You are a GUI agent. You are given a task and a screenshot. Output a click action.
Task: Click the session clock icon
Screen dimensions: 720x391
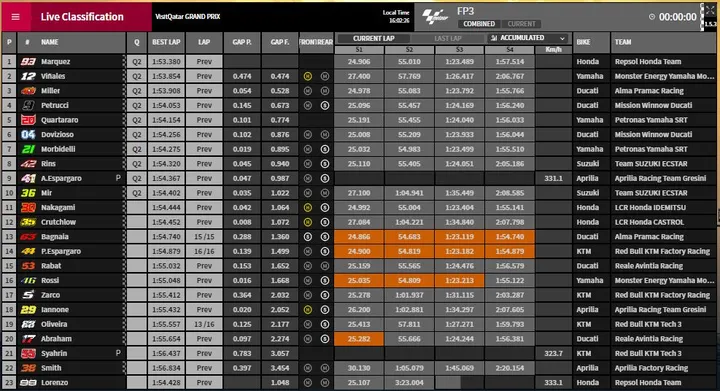[652, 17]
